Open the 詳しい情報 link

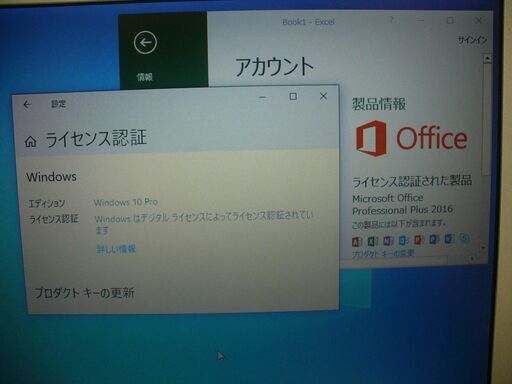tap(116, 249)
